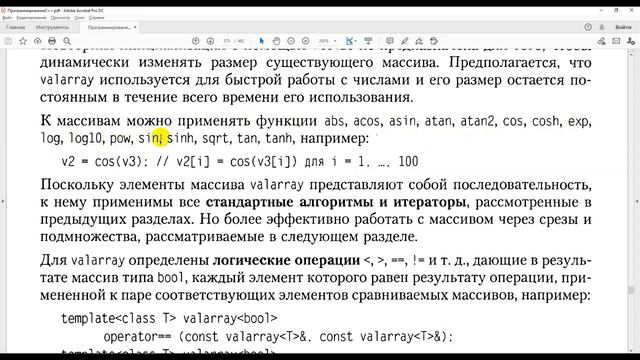Open the Справка menu
The width and height of the screenshot is (640, 360).
pyautogui.click(x=97, y=18)
